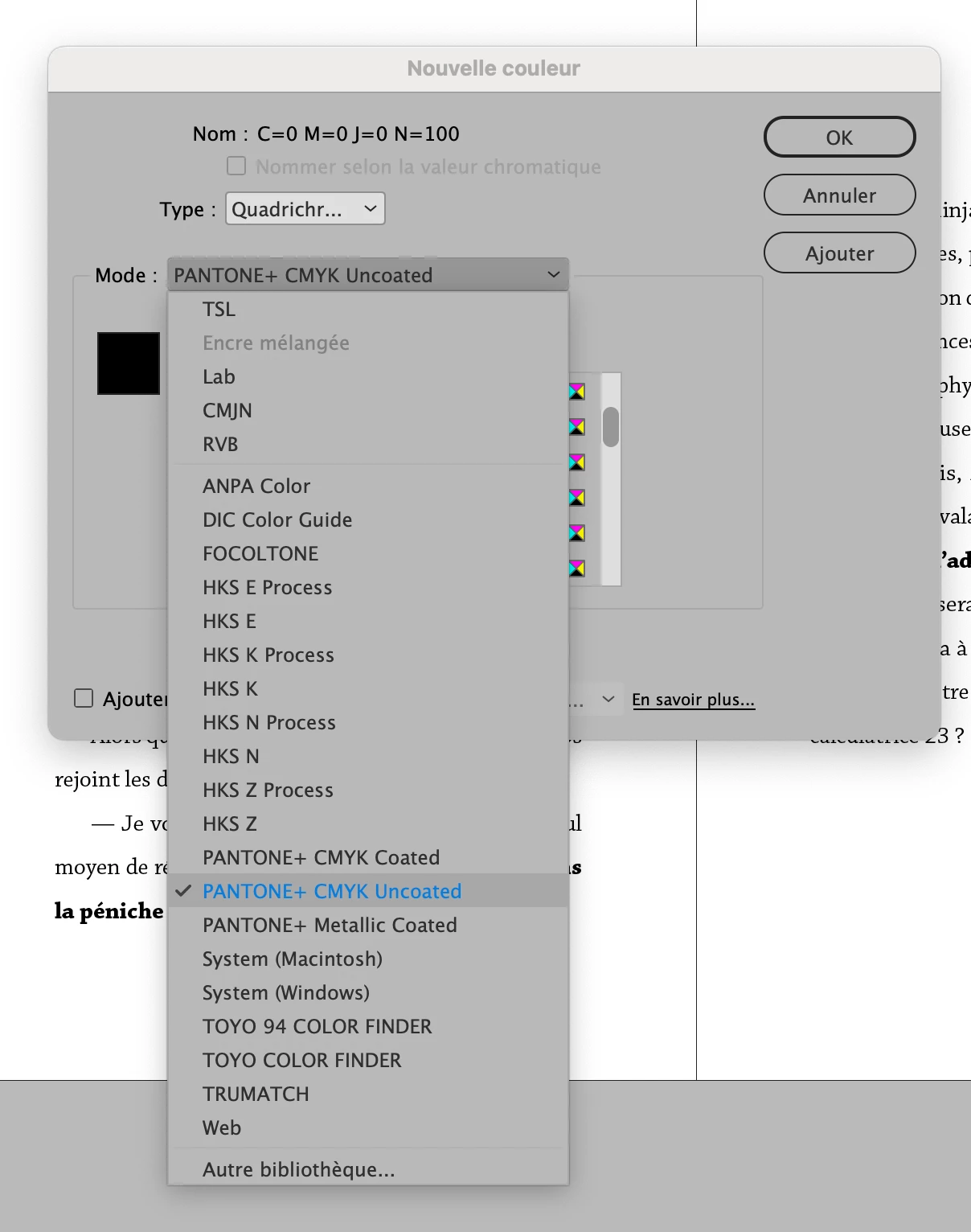This screenshot has height=1232, width=971.
Task: Pick RVB color mode
Action: pos(368,445)
